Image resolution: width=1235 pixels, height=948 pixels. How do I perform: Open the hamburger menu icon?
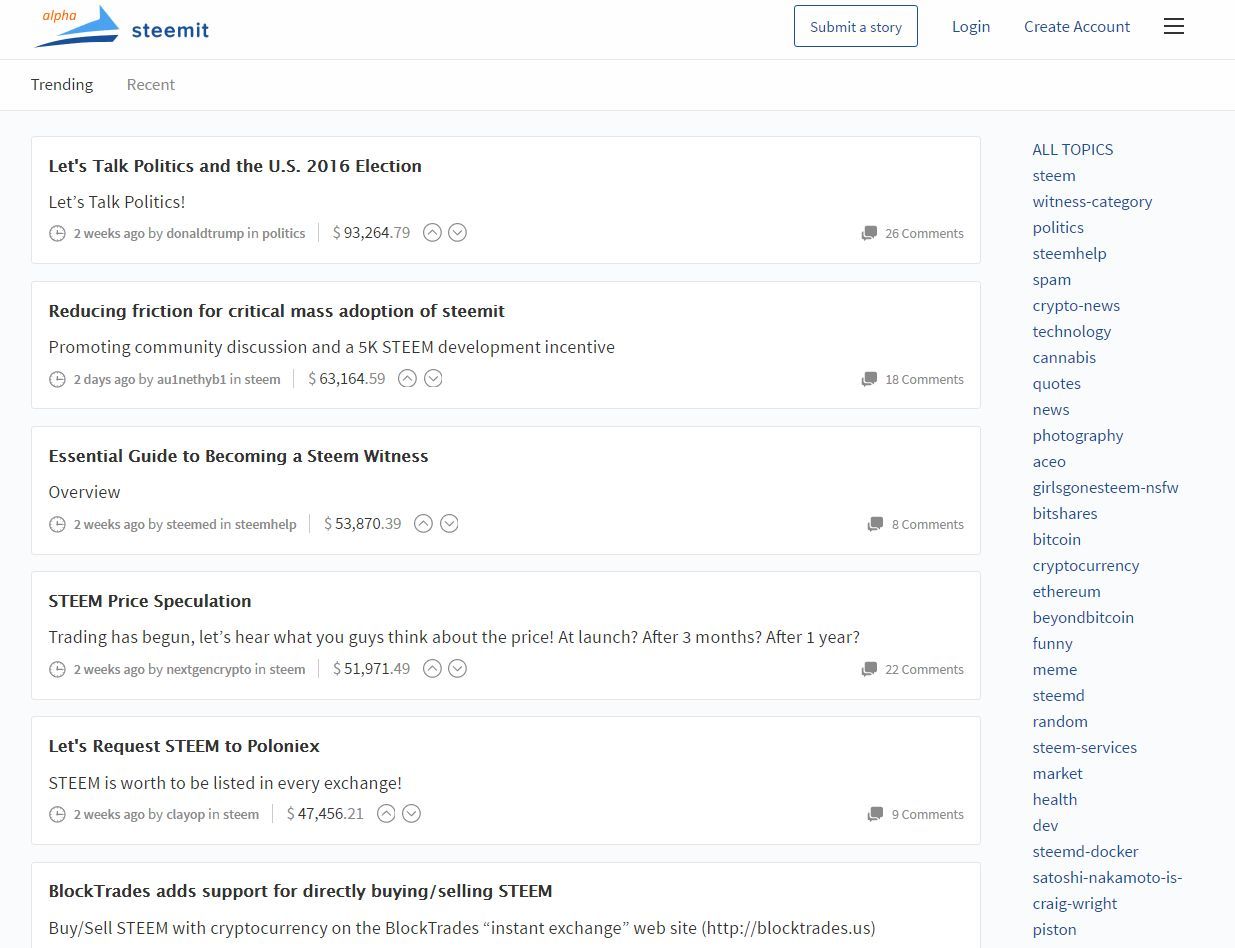1174,27
